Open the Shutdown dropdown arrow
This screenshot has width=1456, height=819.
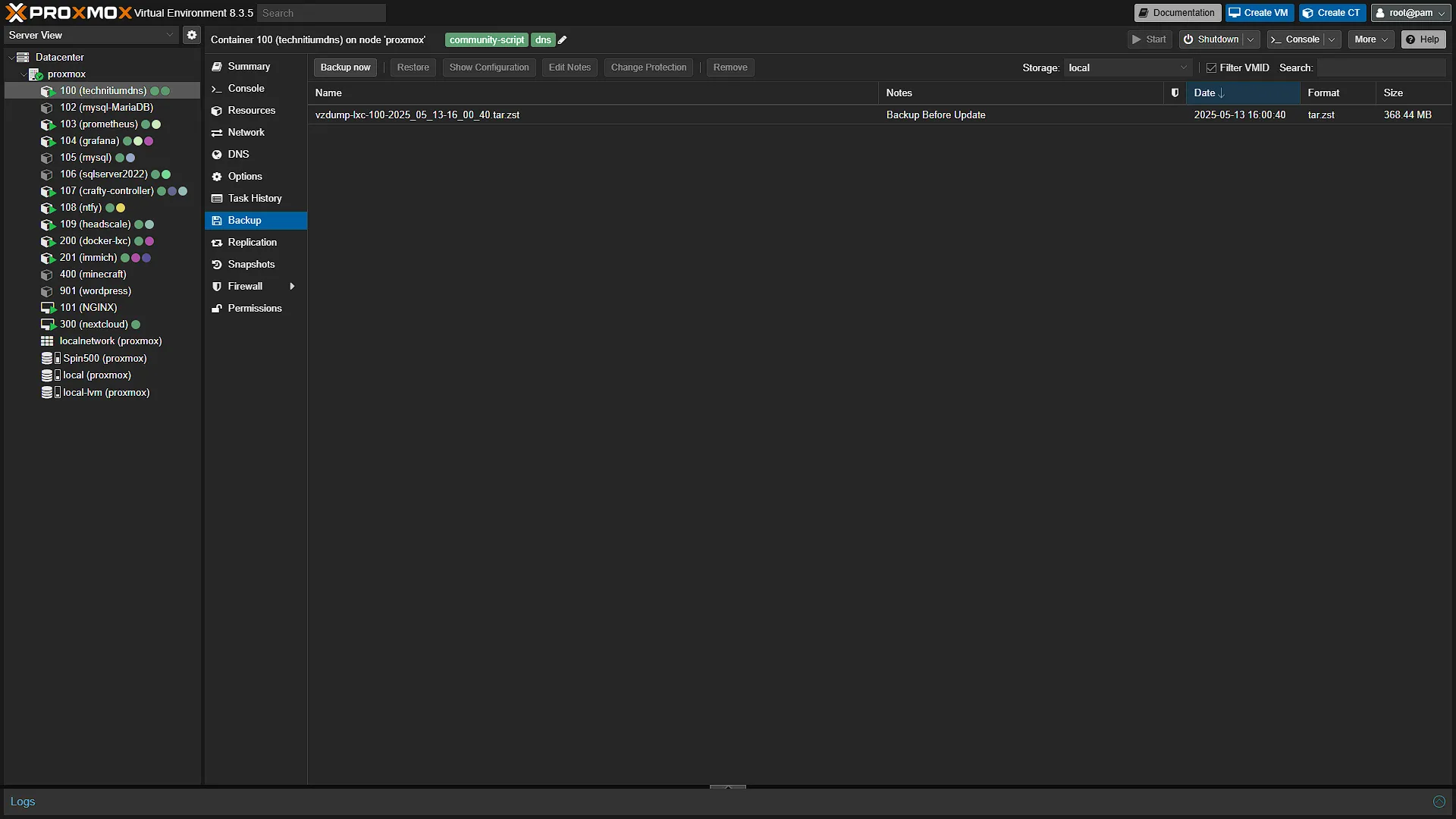tap(1250, 39)
